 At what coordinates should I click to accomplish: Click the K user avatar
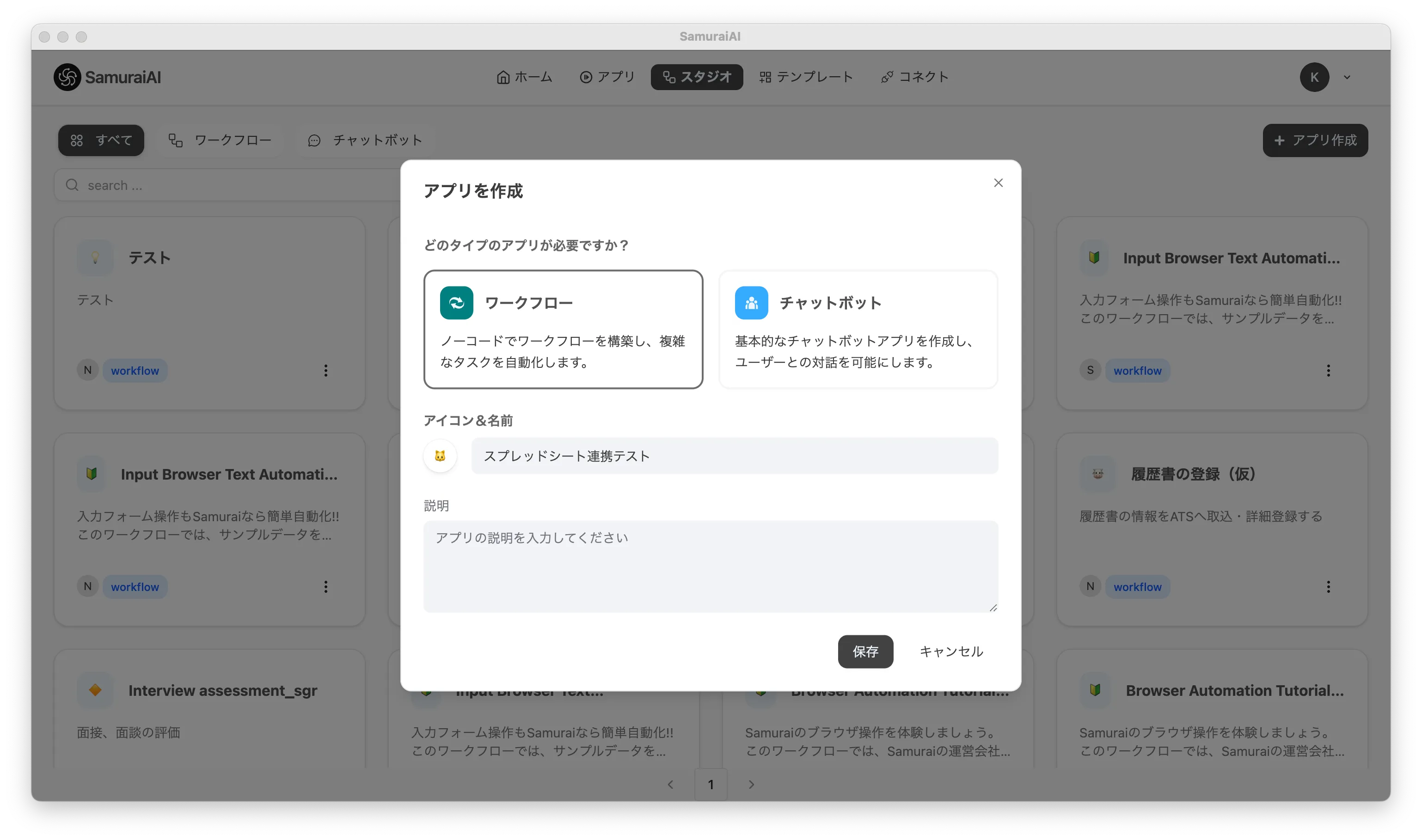tap(1314, 77)
